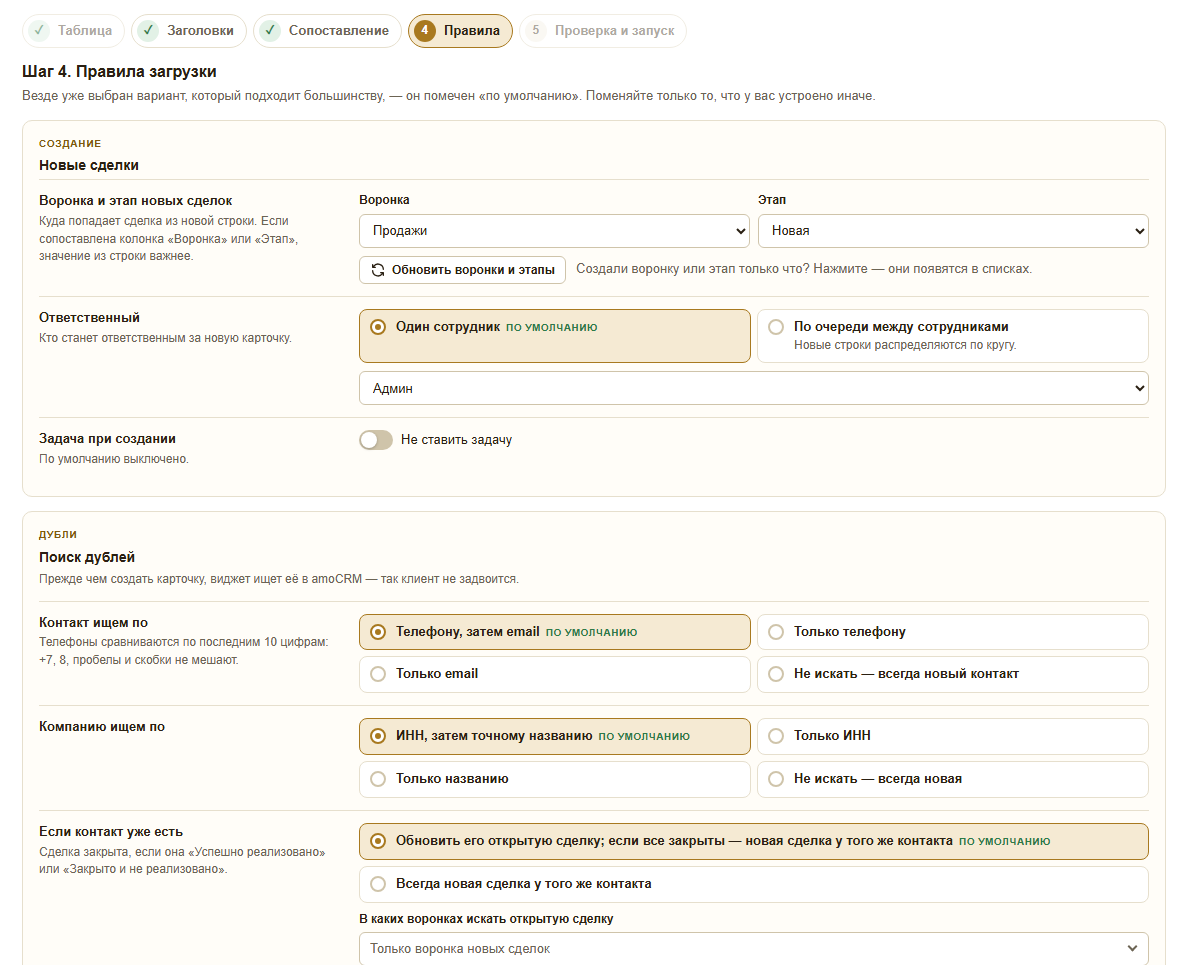The width and height of the screenshot is (1188, 965).
Task: Click the number 4 badge on «Правила»
Action: (x=425, y=30)
